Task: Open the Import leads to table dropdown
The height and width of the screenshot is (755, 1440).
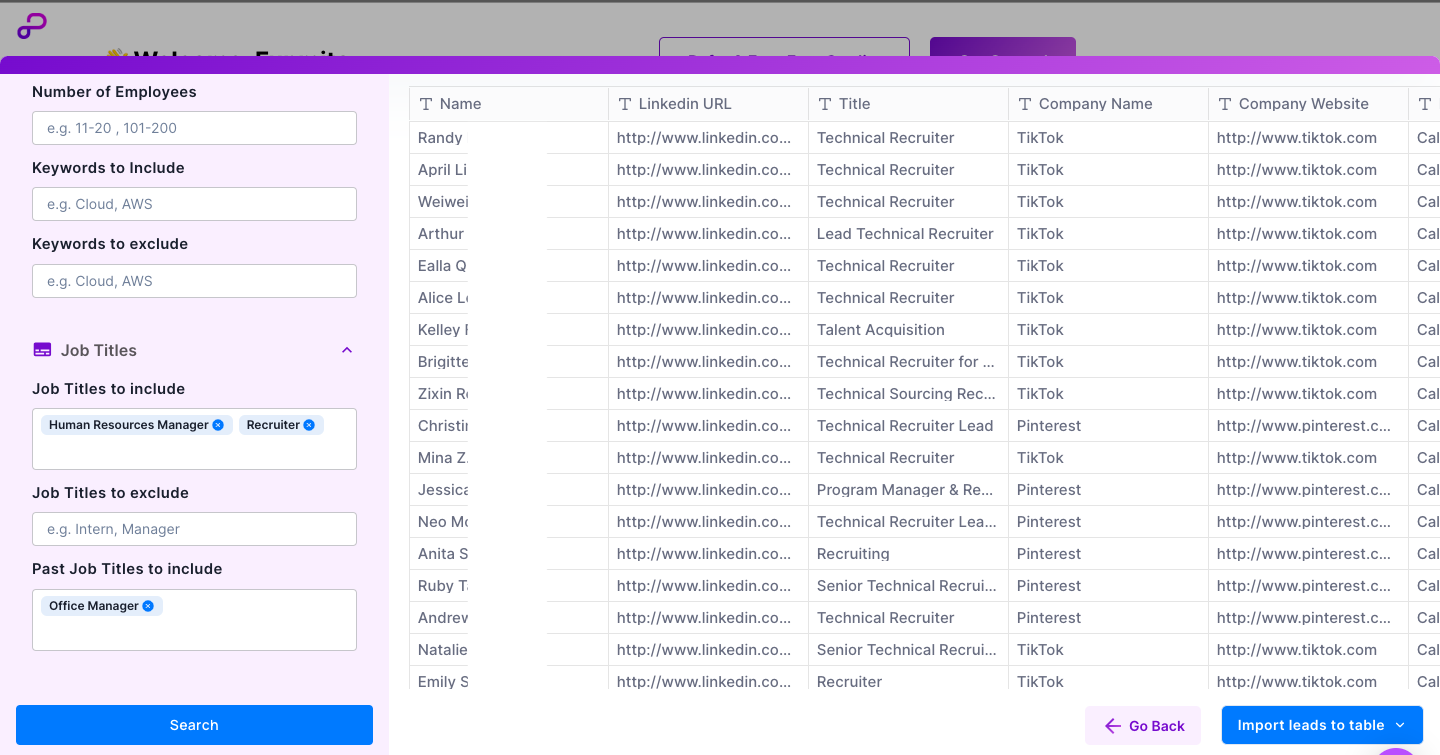Action: coord(1399,725)
